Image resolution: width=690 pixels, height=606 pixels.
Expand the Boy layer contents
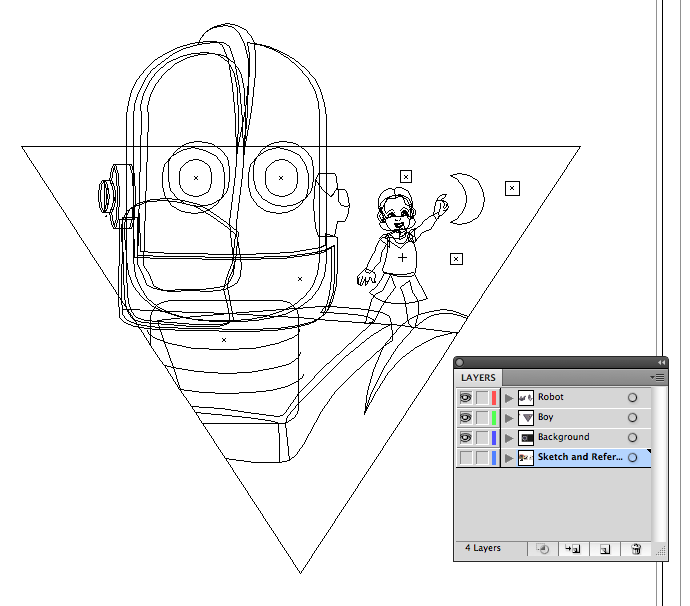509,418
